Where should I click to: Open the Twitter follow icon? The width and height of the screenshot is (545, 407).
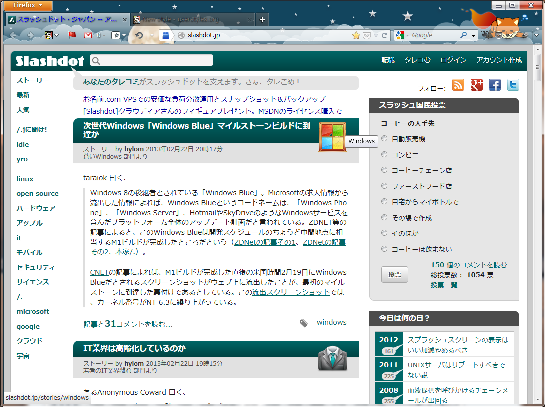513,85
